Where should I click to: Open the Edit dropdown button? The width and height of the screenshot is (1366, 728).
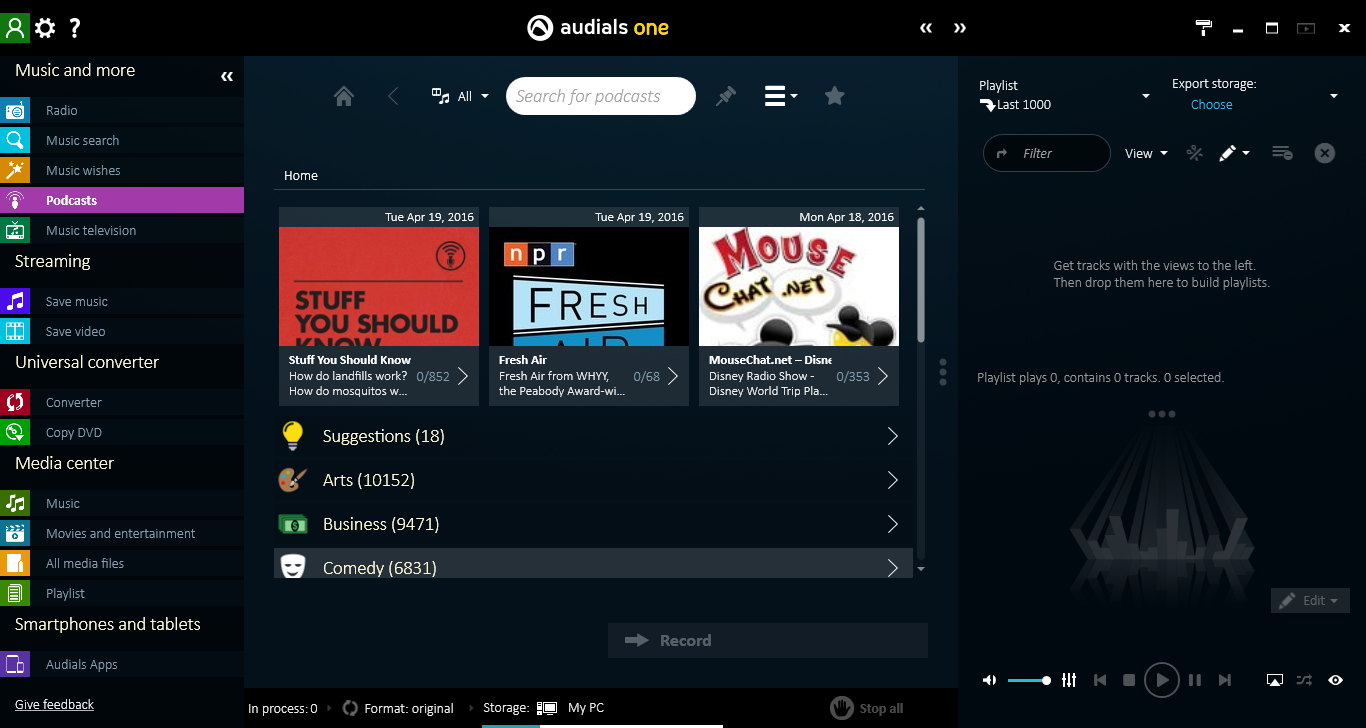1310,600
